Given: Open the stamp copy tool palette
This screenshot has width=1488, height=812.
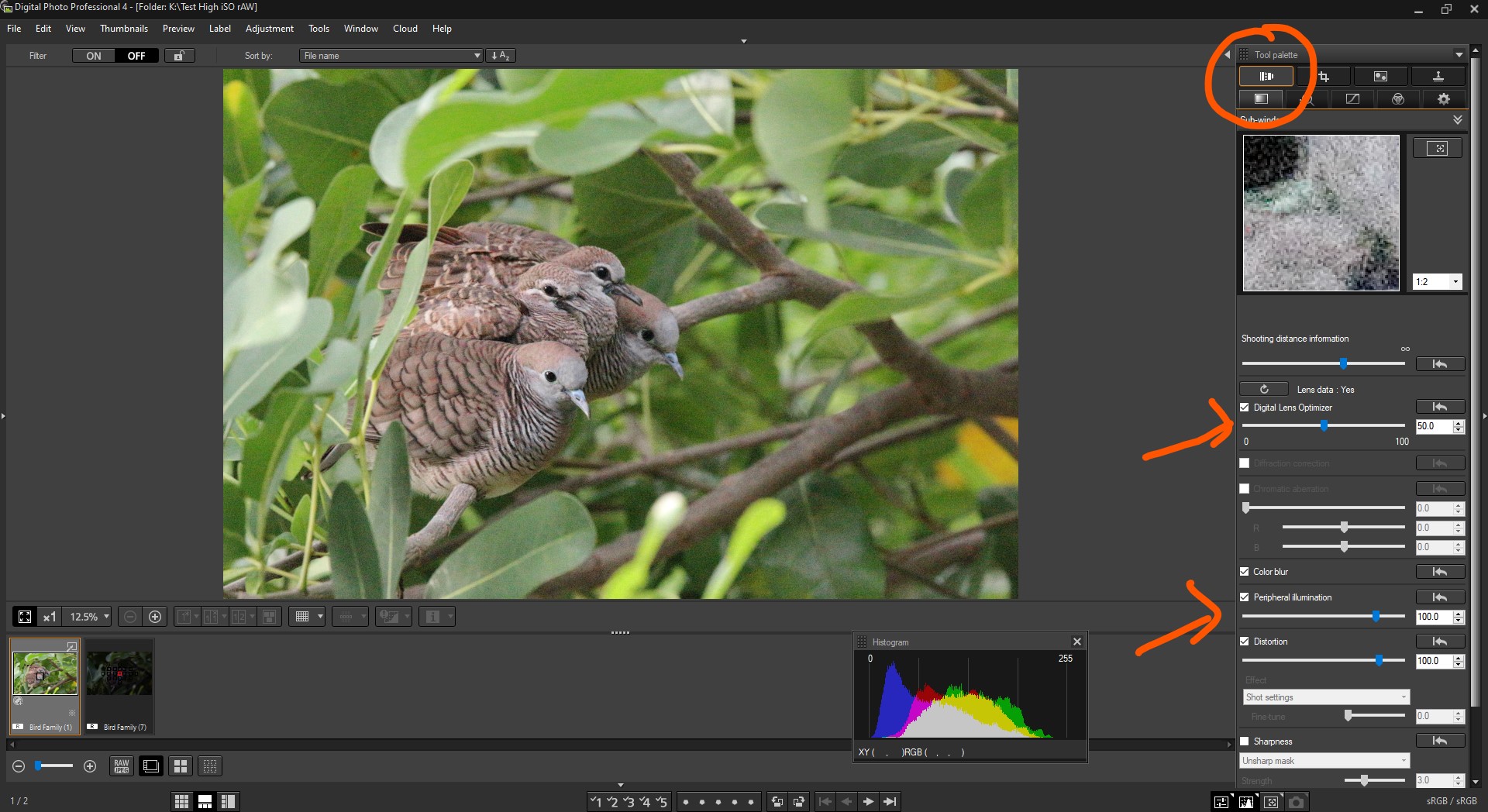Looking at the screenshot, I should (x=1438, y=76).
